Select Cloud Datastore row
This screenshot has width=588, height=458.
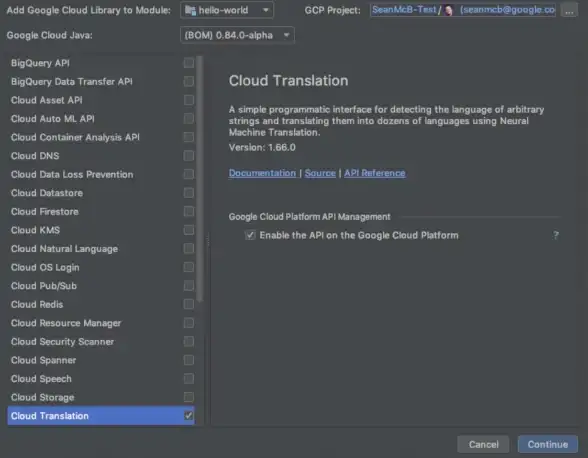coord(101,193)
